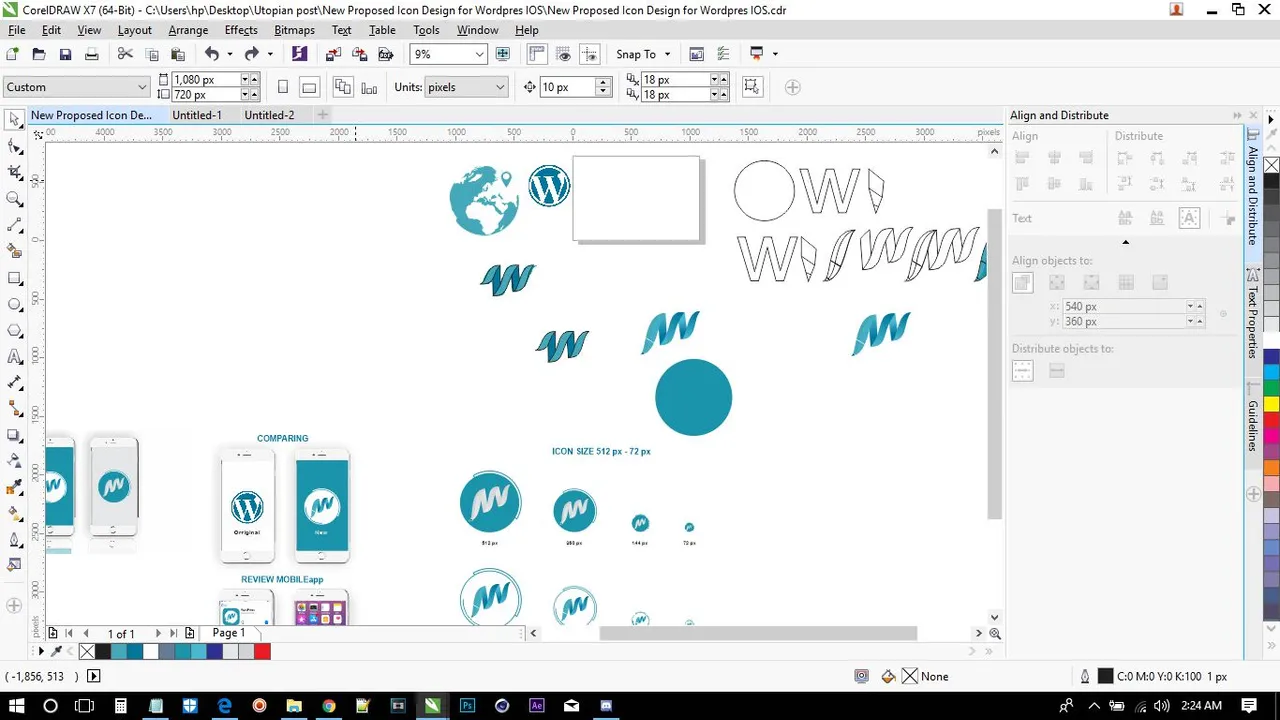Click the add page button
The height and width of the screenshot is (720, 1280).
(x=189, y=633)
